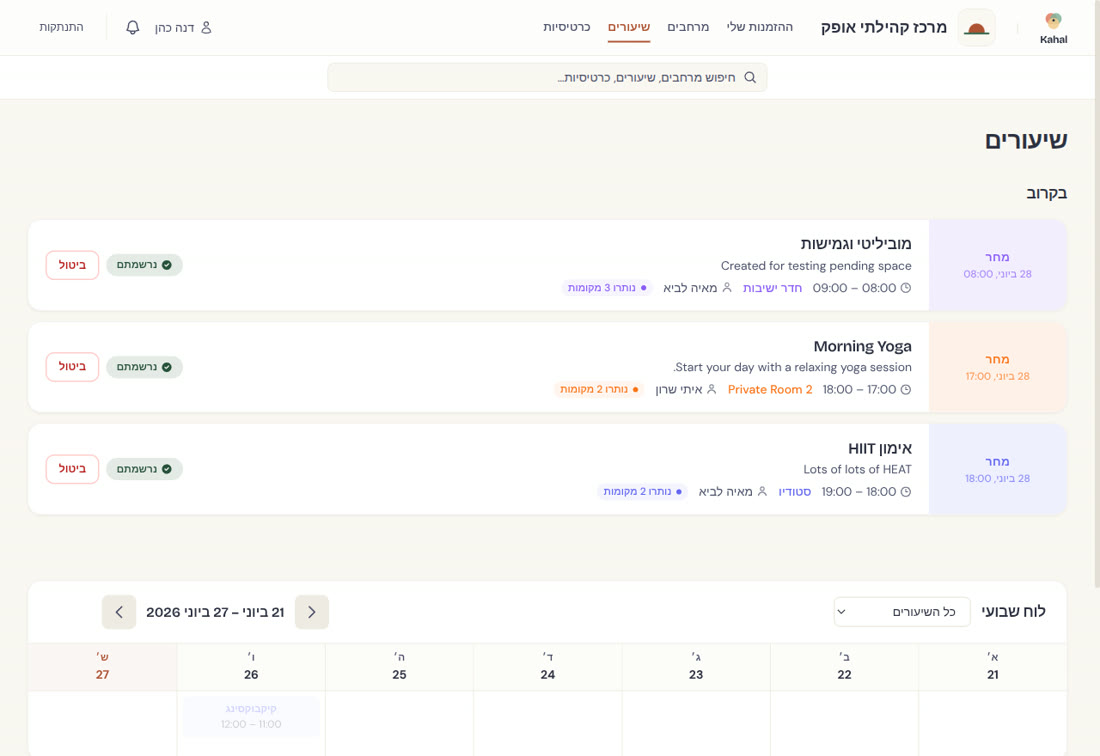Click the התנתקות logout link

pos(61,27)
